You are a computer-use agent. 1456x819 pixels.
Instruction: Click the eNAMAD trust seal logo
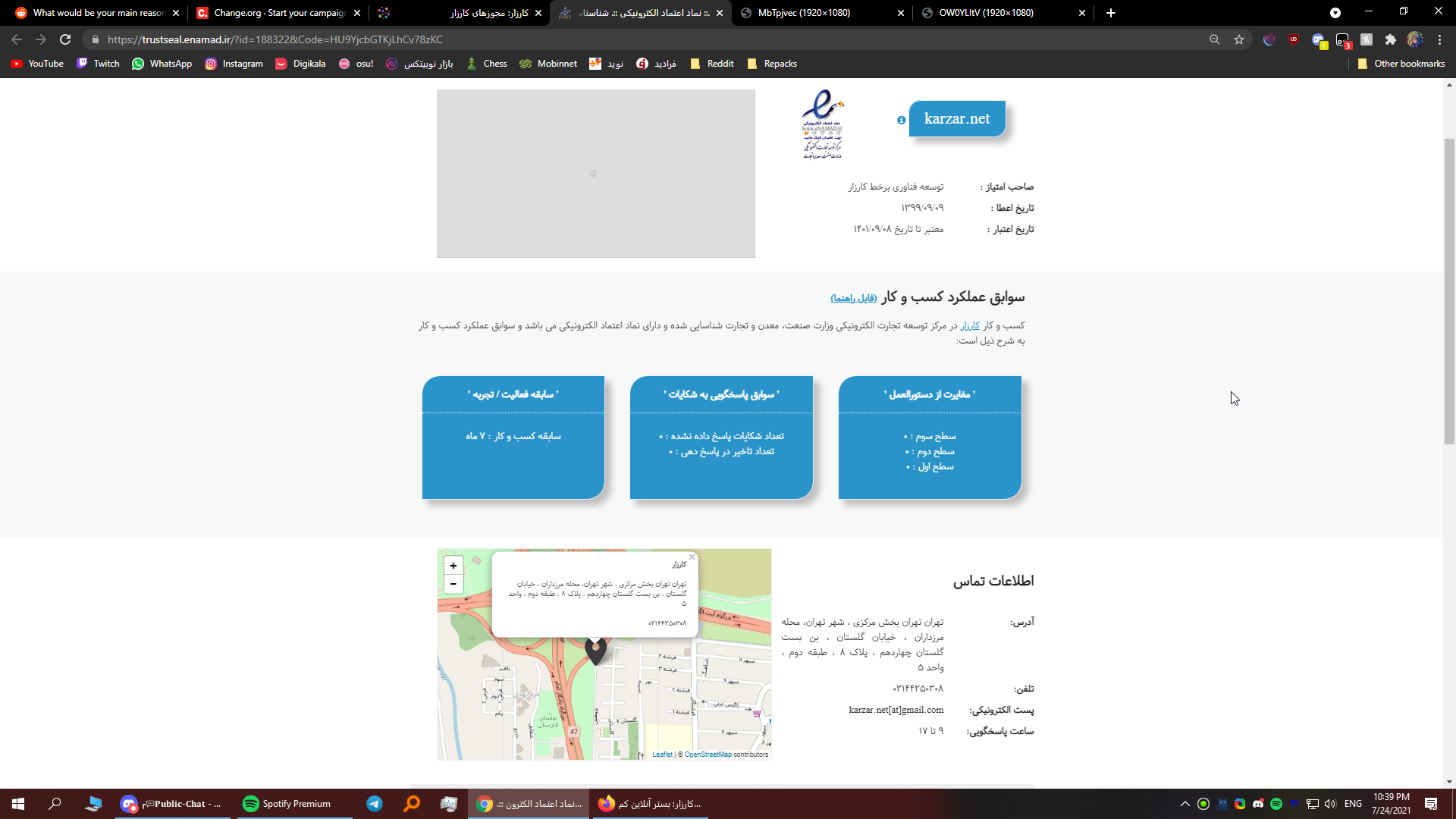[x=823, y=125]
